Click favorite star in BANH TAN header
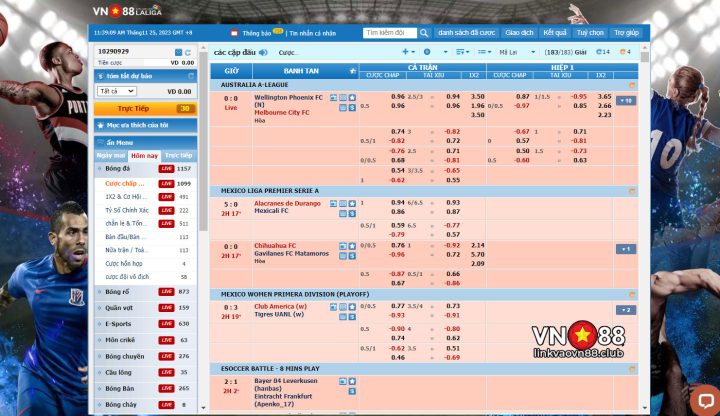Image resolution: width=720 pixels, height=416 pixels. point(353,71)
